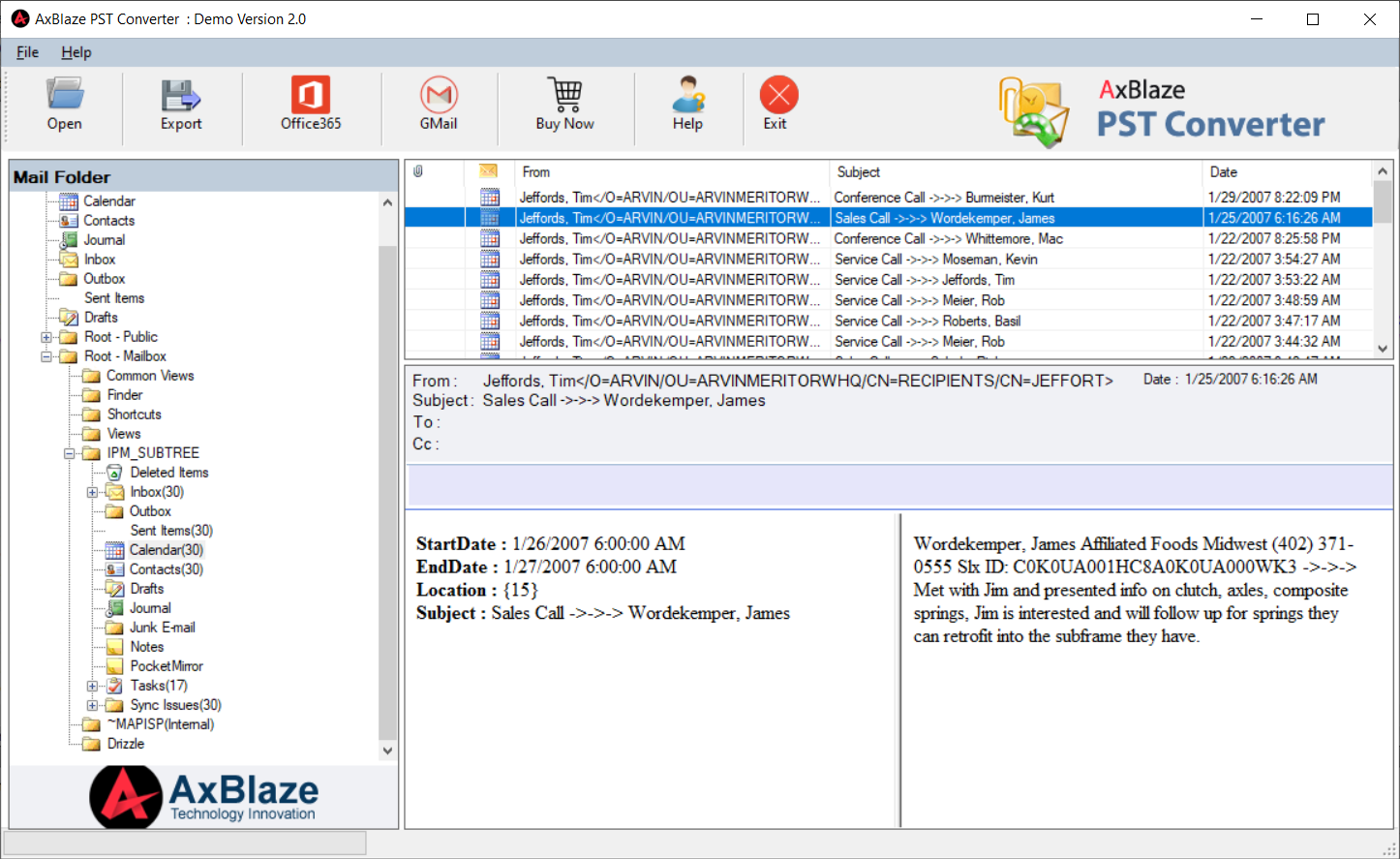
Task: Click folder tree scroll down arrow
Action: point(387,751)
